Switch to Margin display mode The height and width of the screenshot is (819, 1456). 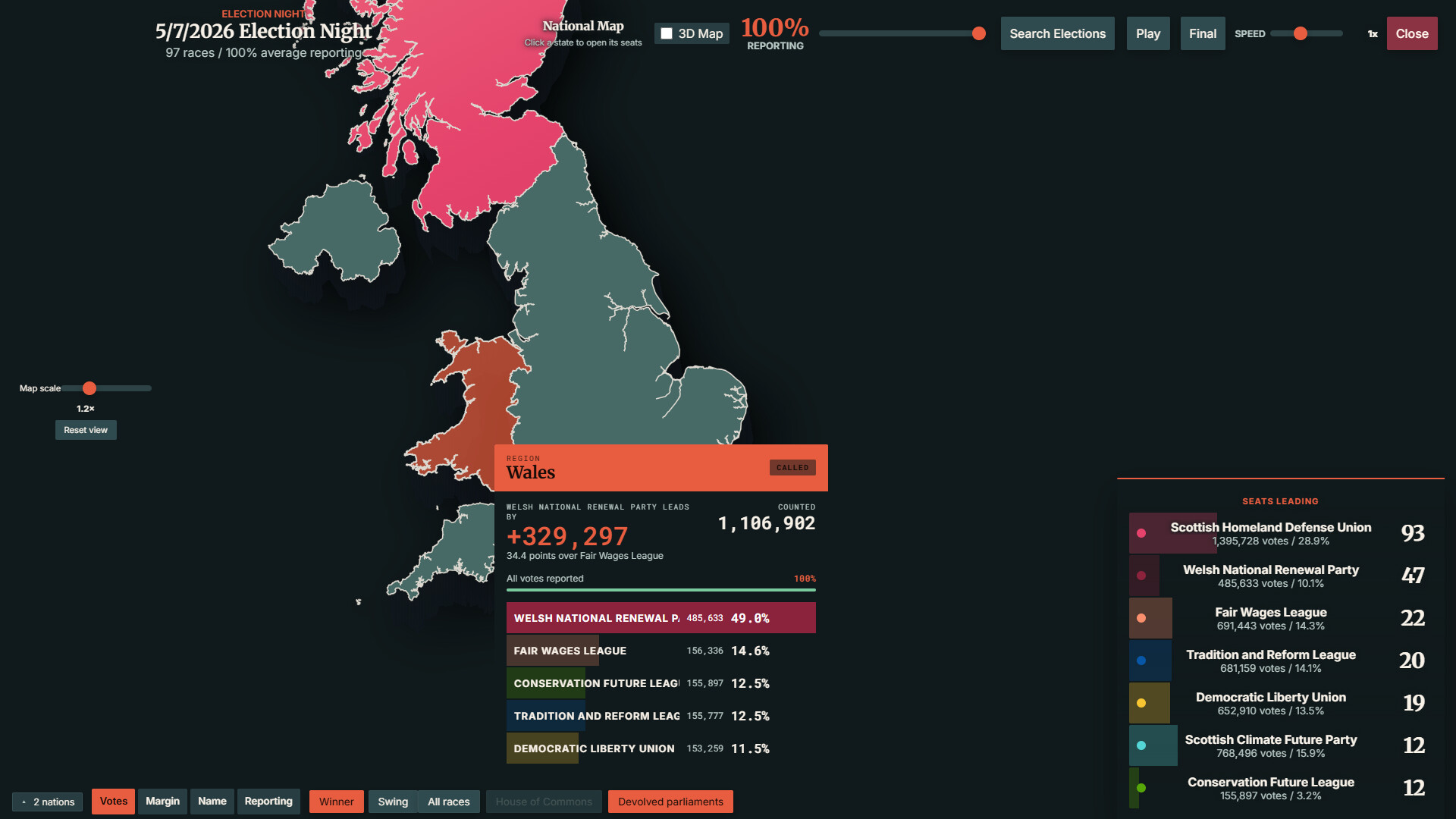(162, 802)
